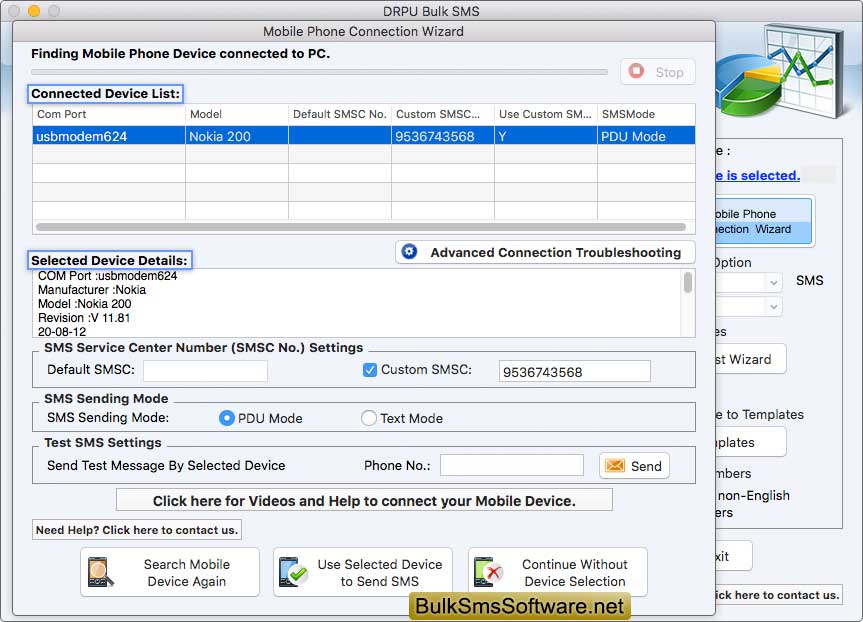863x622 pixels.
Task: Click the Model column header
Action: pos(237,114)
